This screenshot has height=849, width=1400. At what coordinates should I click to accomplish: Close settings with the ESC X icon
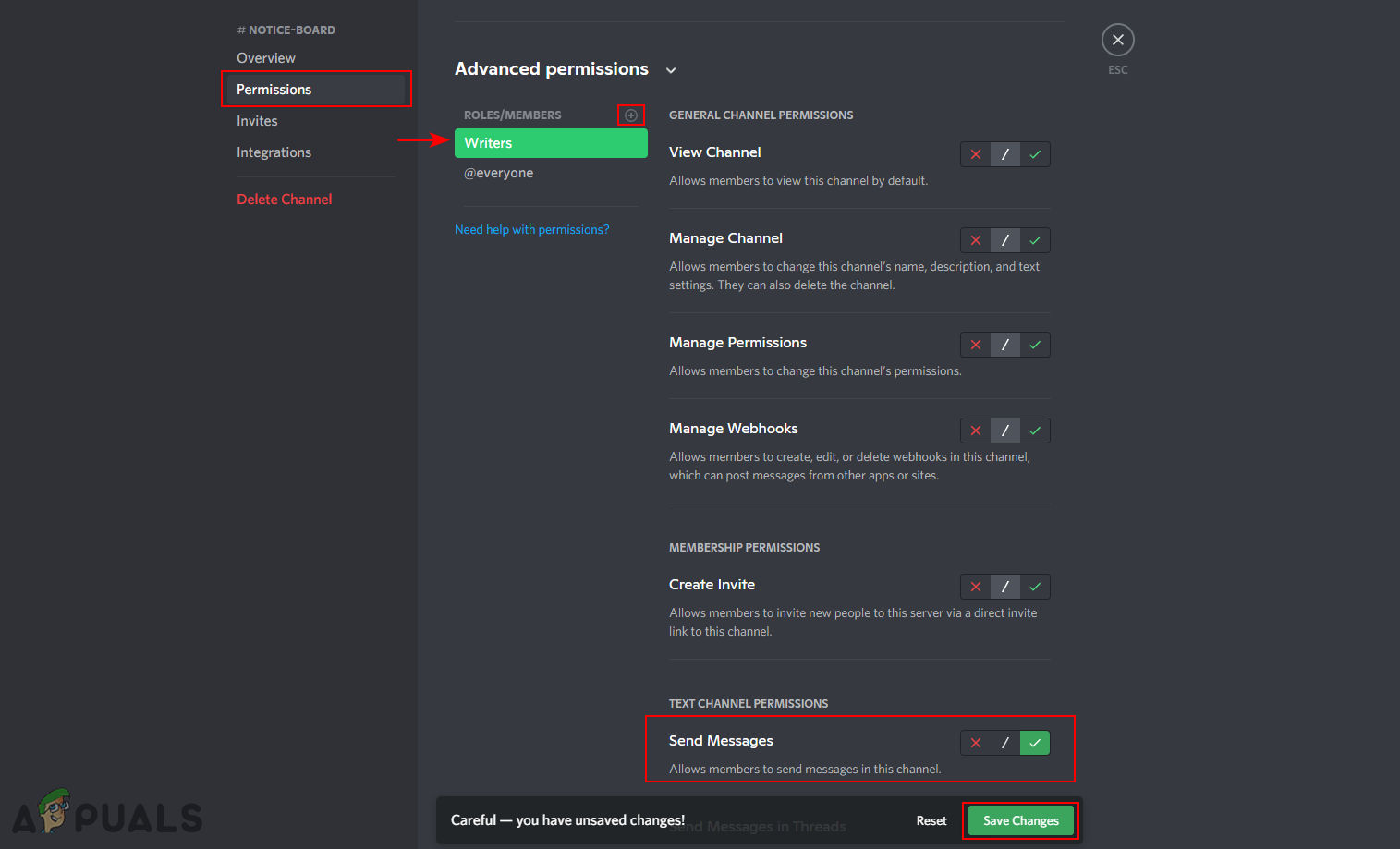point(1117,40)
